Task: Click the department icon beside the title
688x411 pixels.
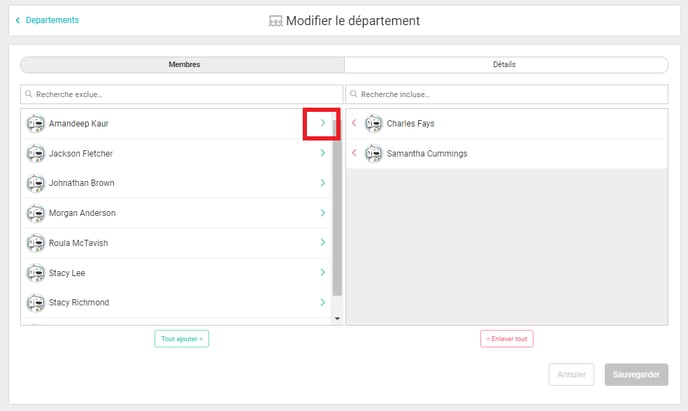Action: [x=275, y=21]
